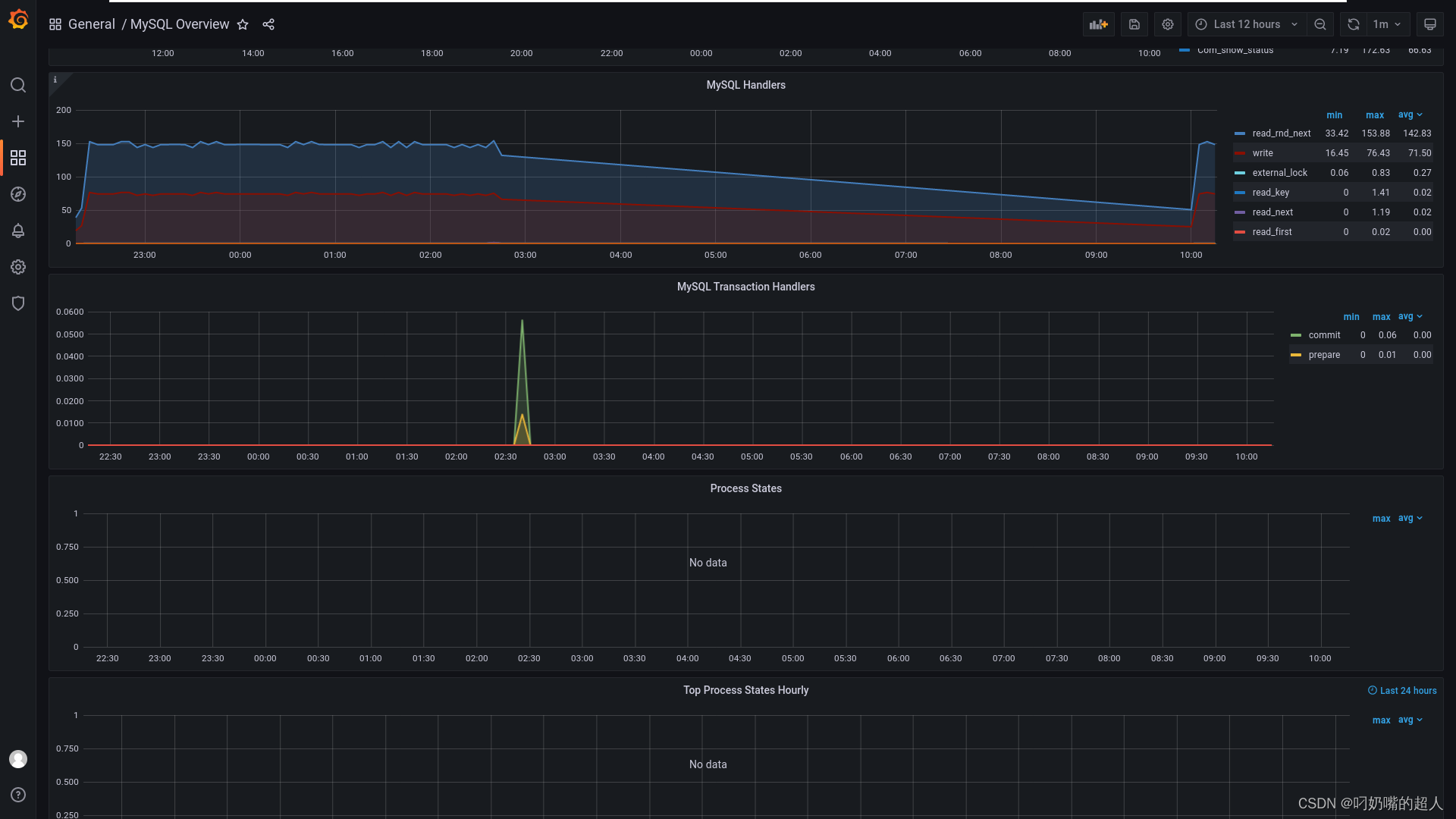Open the dashboard search icon in sidebar
Screen dimensions: 1456x819
click(x=18, y=85)
